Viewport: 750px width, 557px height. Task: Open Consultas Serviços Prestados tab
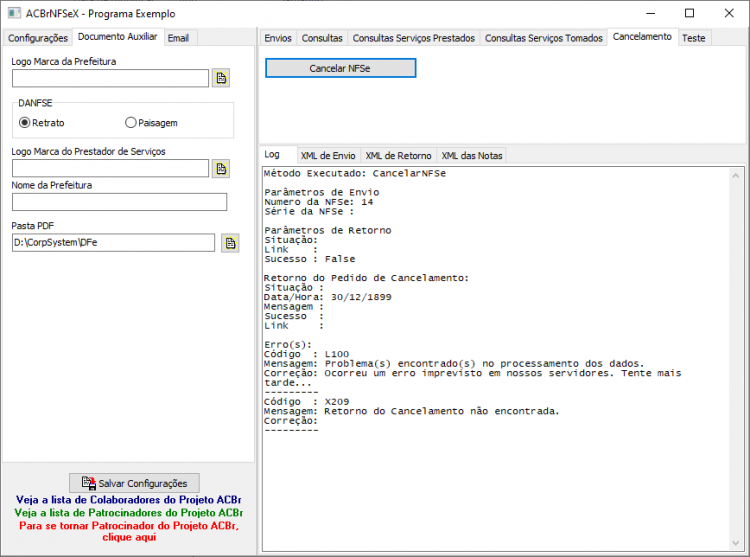tap(414, 38)
